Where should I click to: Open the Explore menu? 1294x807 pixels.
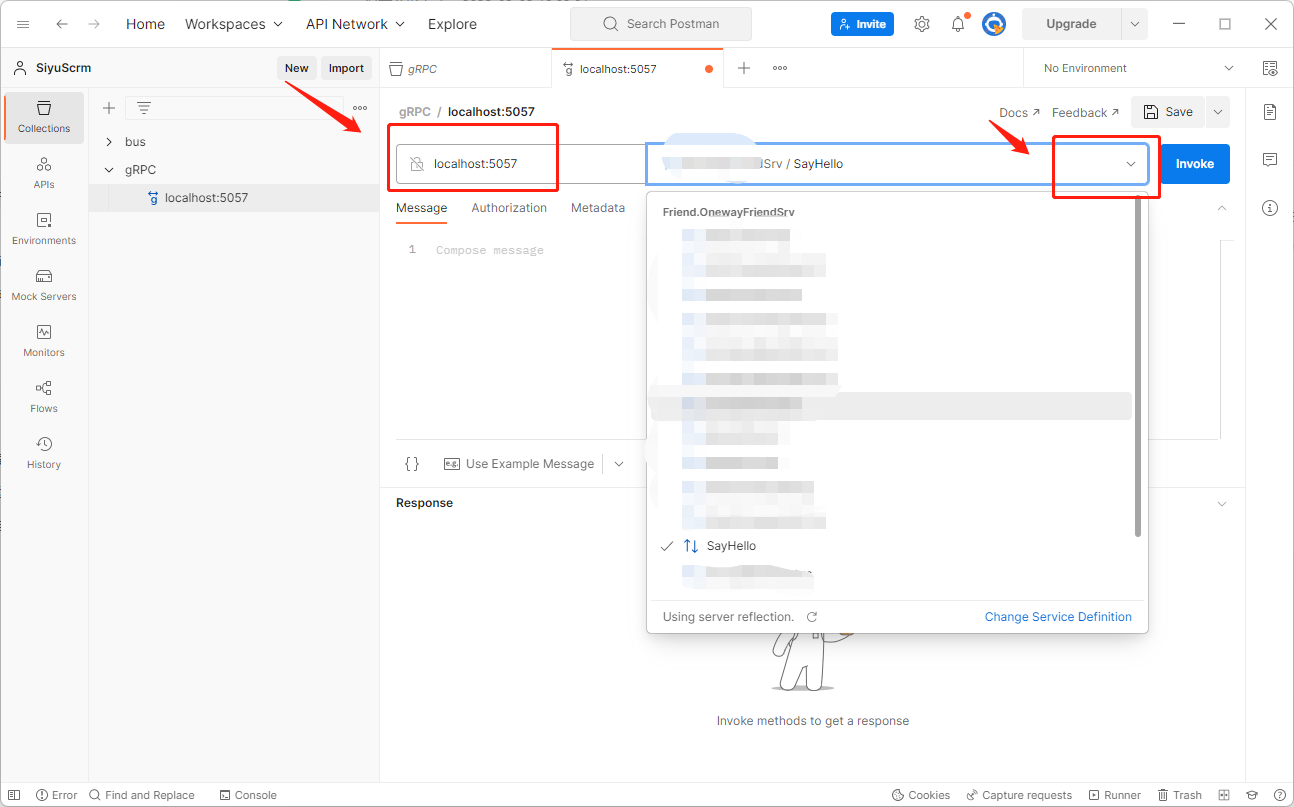(x=452, y=24)
